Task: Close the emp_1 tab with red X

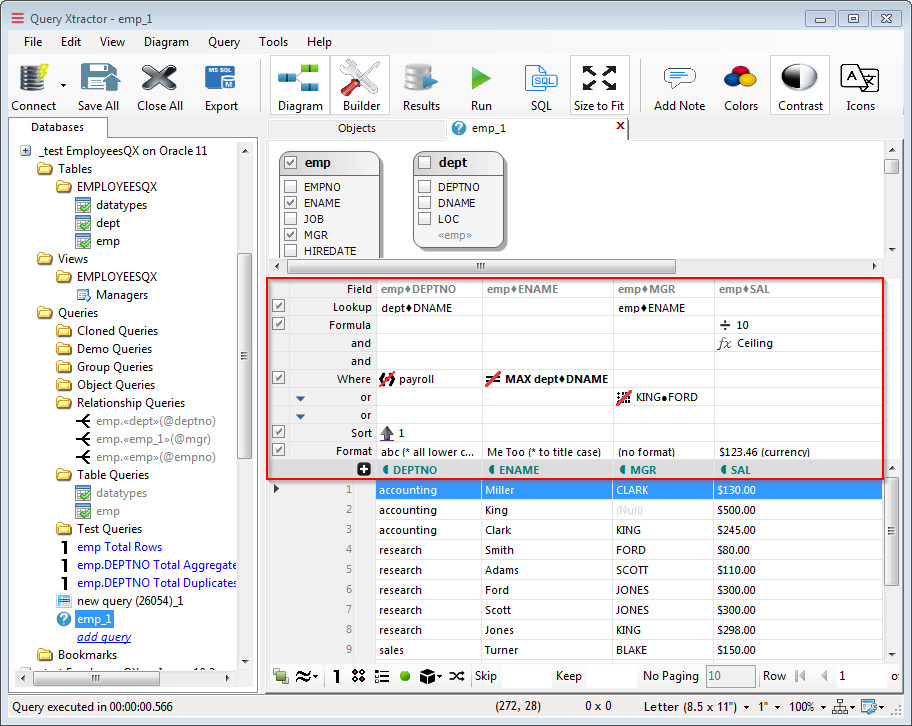Action: (x=620, y=126)
